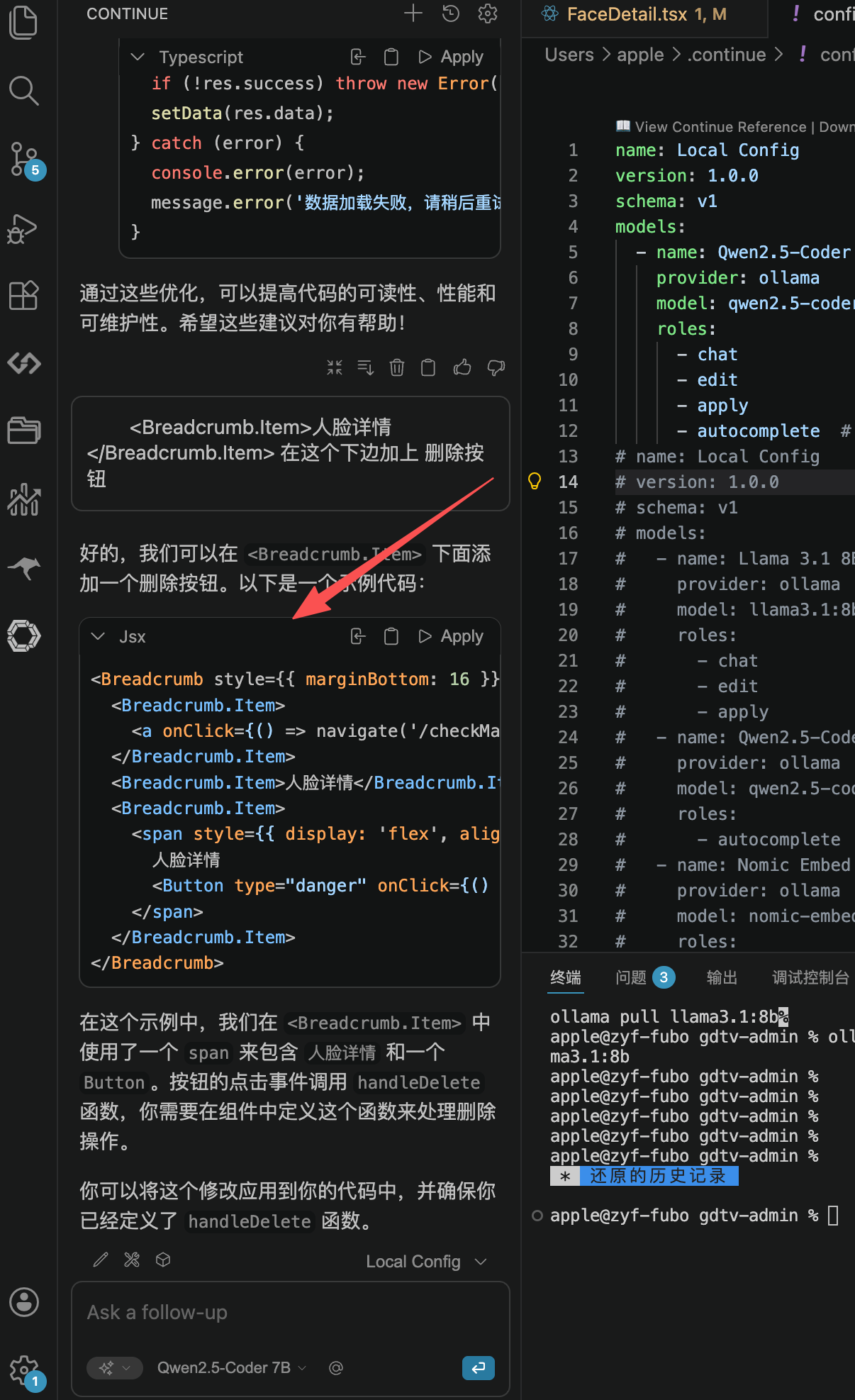The width and height of the screenshot is (855, 1400).
Task: Apply the Typescript code block
Action: point(451,57)
